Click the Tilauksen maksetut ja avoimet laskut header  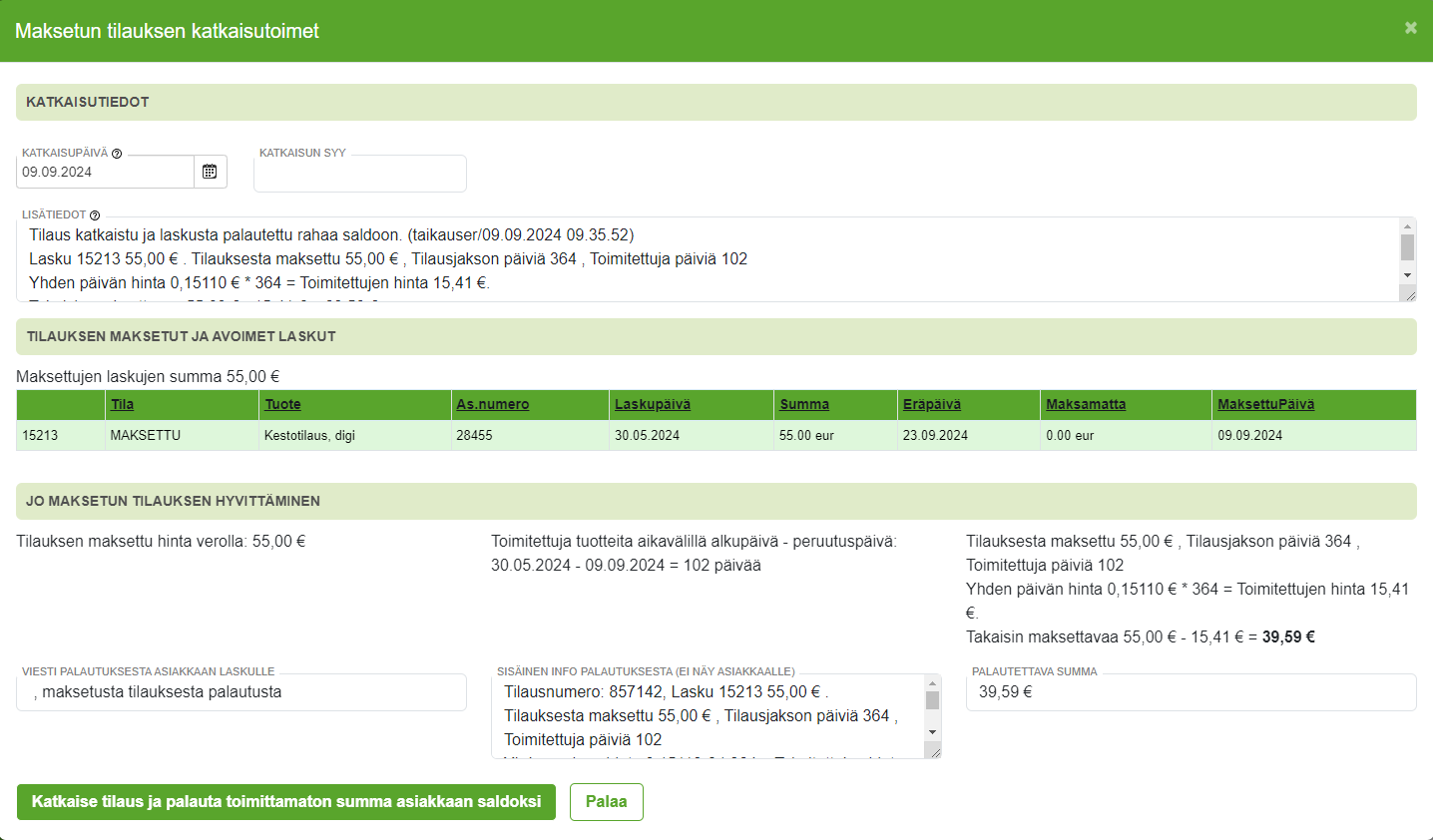click(x=716, y=336)
